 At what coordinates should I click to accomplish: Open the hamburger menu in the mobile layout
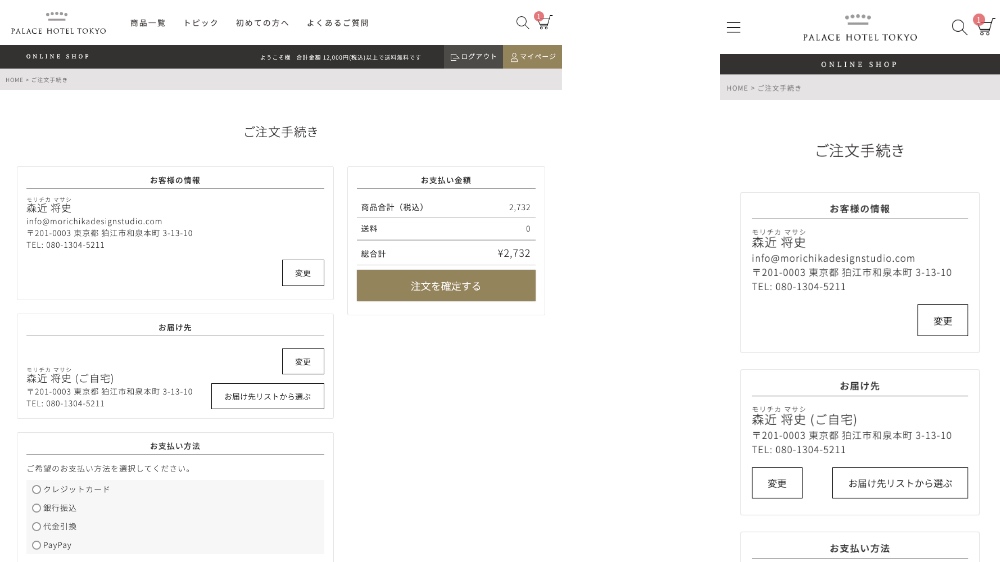point(733,28)
